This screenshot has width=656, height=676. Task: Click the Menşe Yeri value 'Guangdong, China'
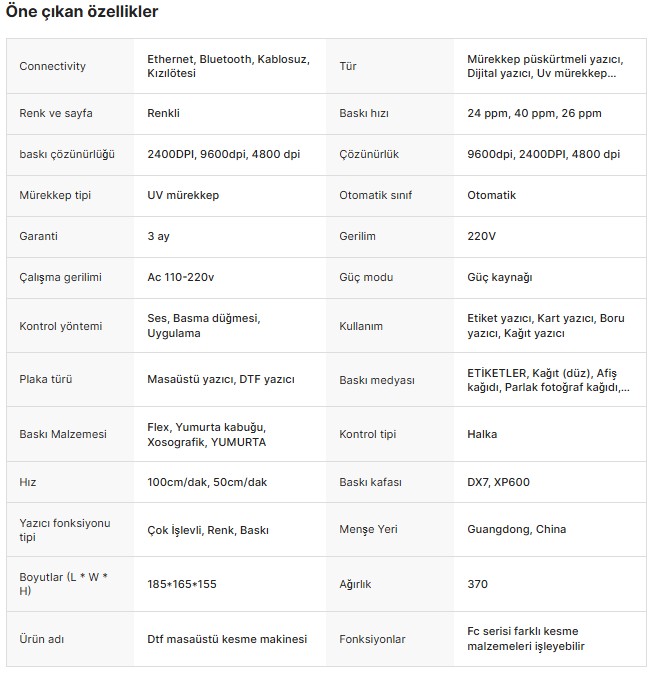[516, 529]
